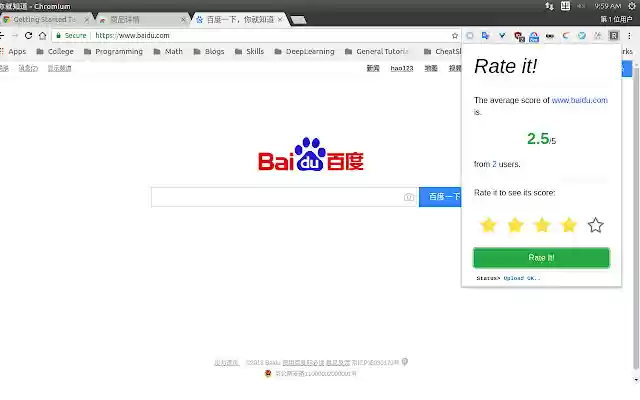Image resolution: width=640 pixels, height=400 pixels.
Task: Click the blue 百度一下 search button
Action: (x=440, y=197)
